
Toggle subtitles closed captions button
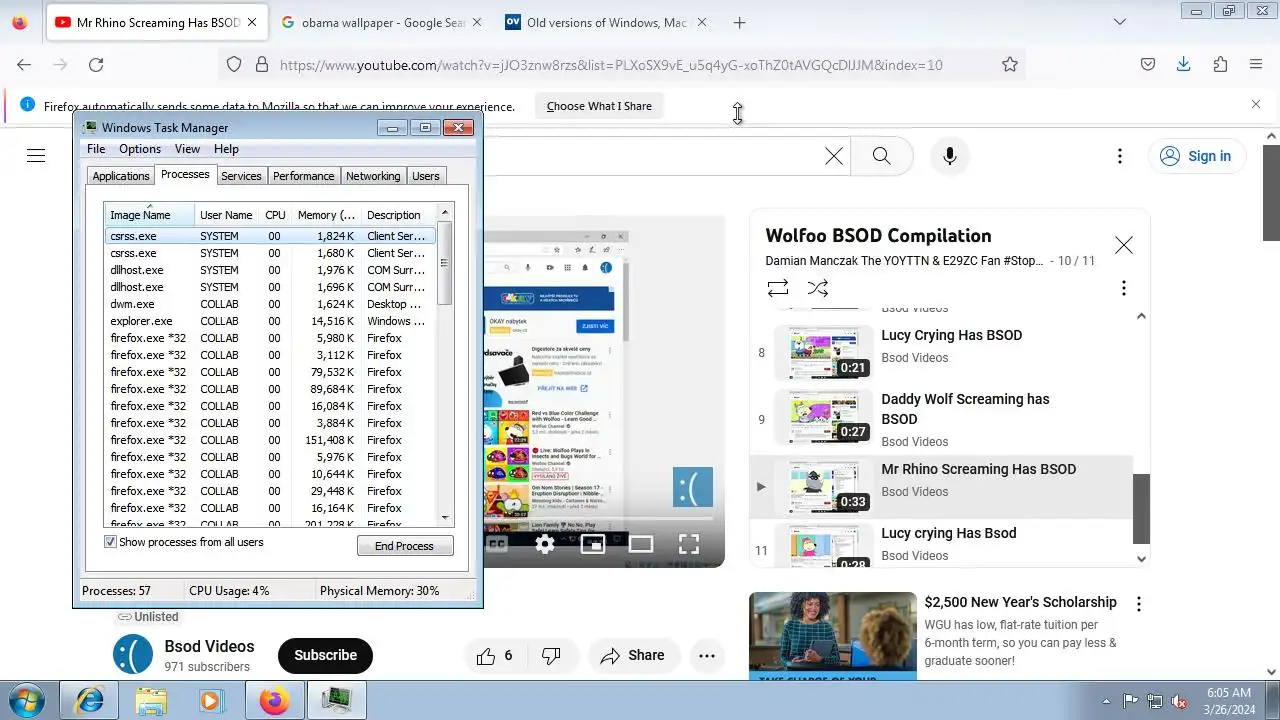pos(497,544)
